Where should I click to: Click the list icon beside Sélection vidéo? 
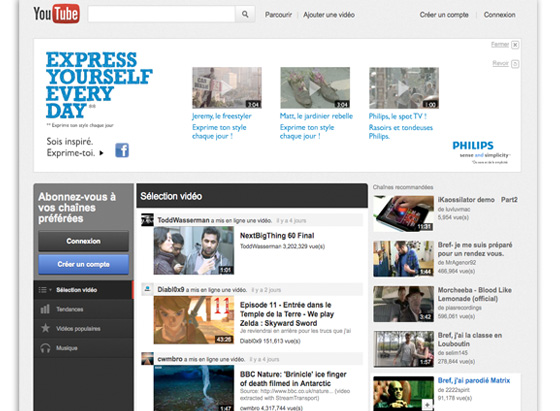click(x=42, y=290)
